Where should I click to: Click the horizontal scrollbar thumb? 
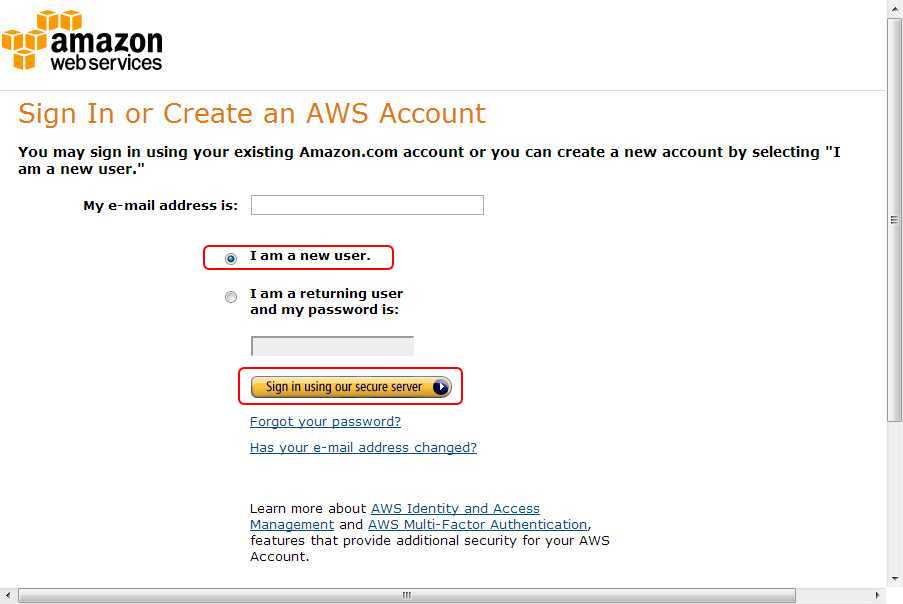407,595
